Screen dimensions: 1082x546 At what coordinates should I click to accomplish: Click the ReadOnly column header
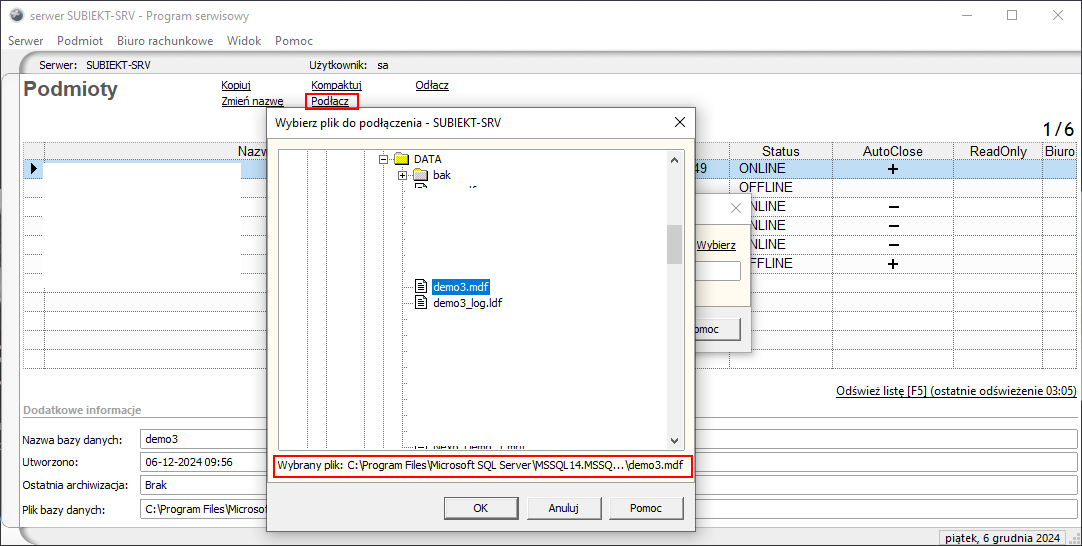[x=998, y=151]
